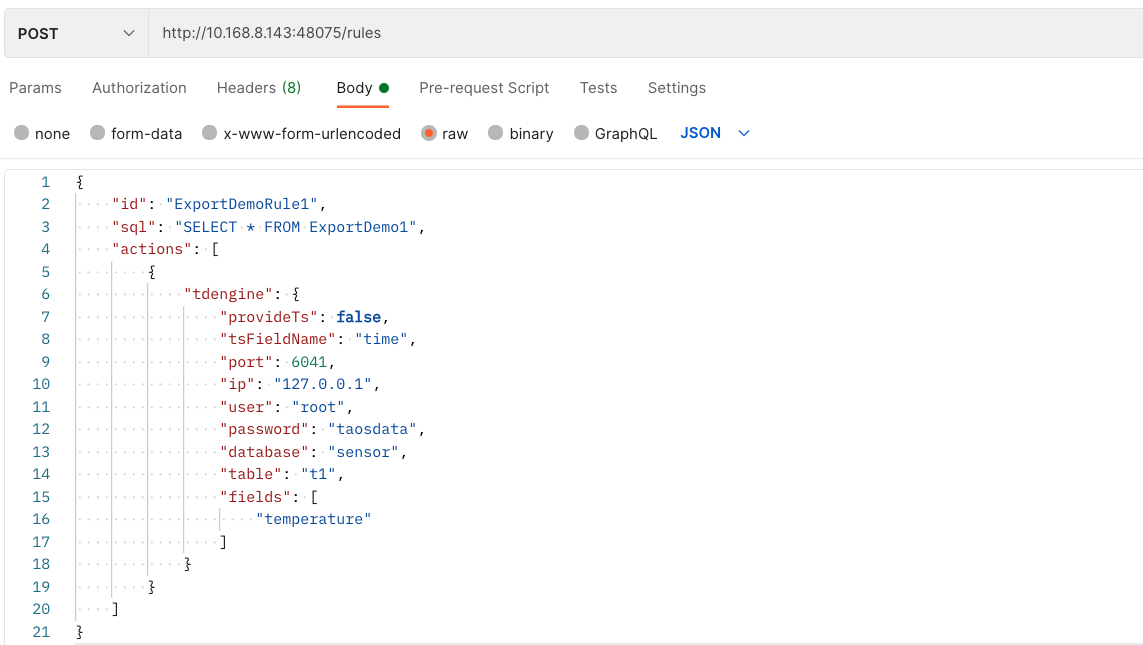Open the POST method dropdown
Viewport: 1143px width, 645px height.
(75, 32)
